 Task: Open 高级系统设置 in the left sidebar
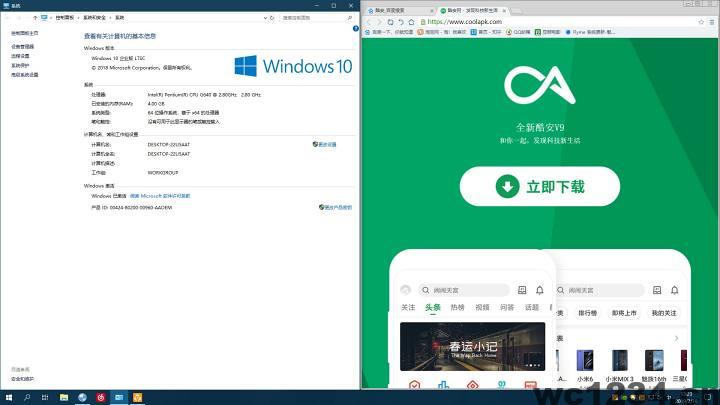[x=25, y=74]
